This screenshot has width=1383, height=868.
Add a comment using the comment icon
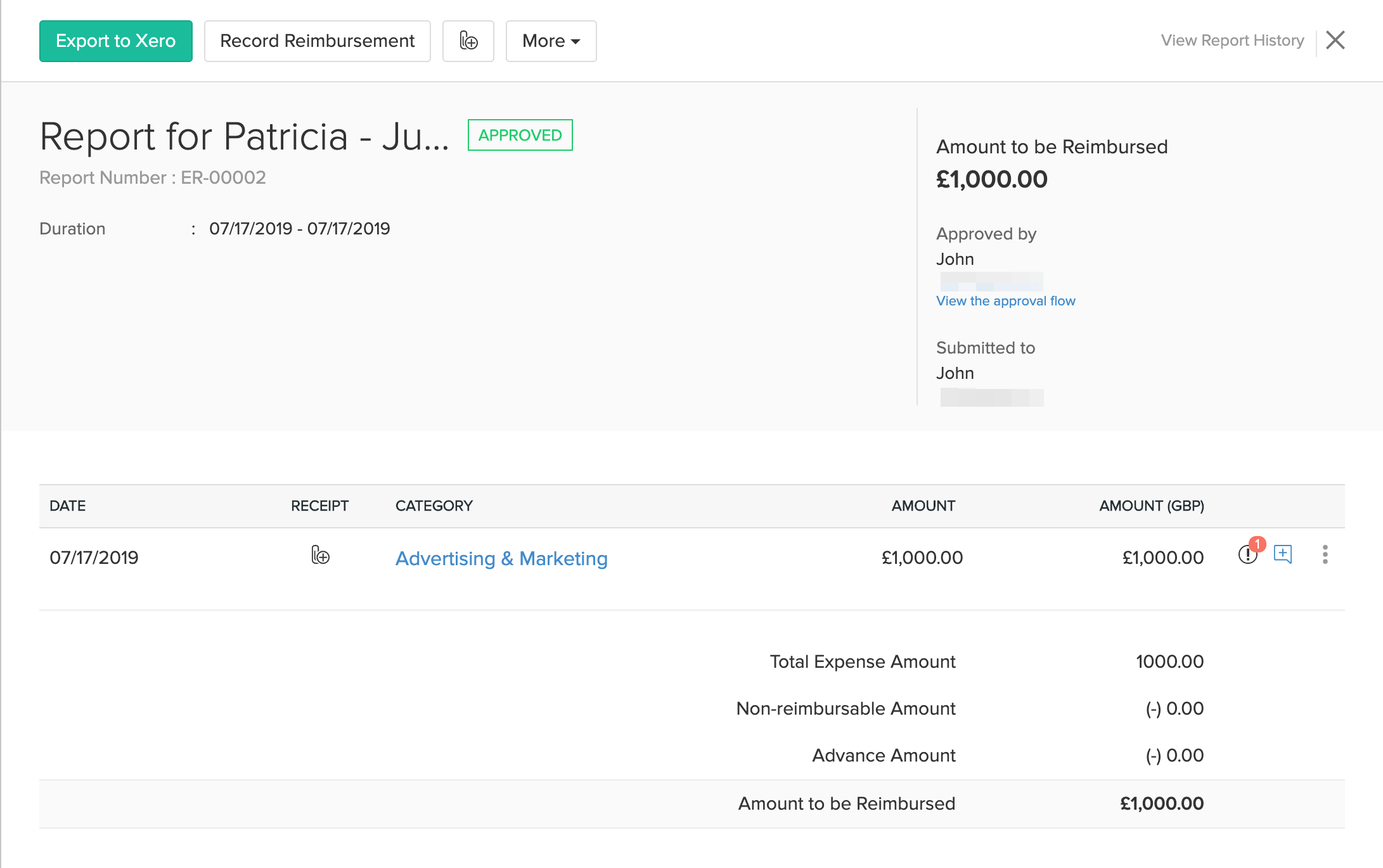(x=1282, y=554)
